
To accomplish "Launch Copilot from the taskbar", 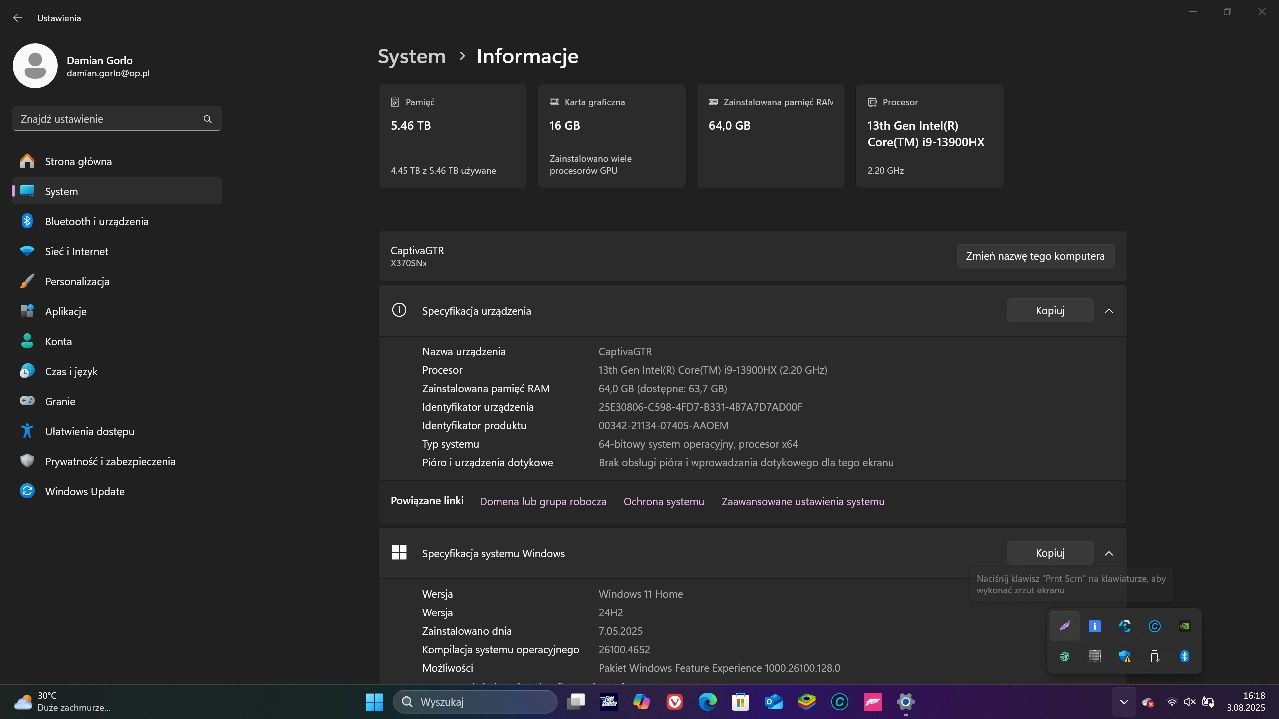I will [x=642, y=702].
